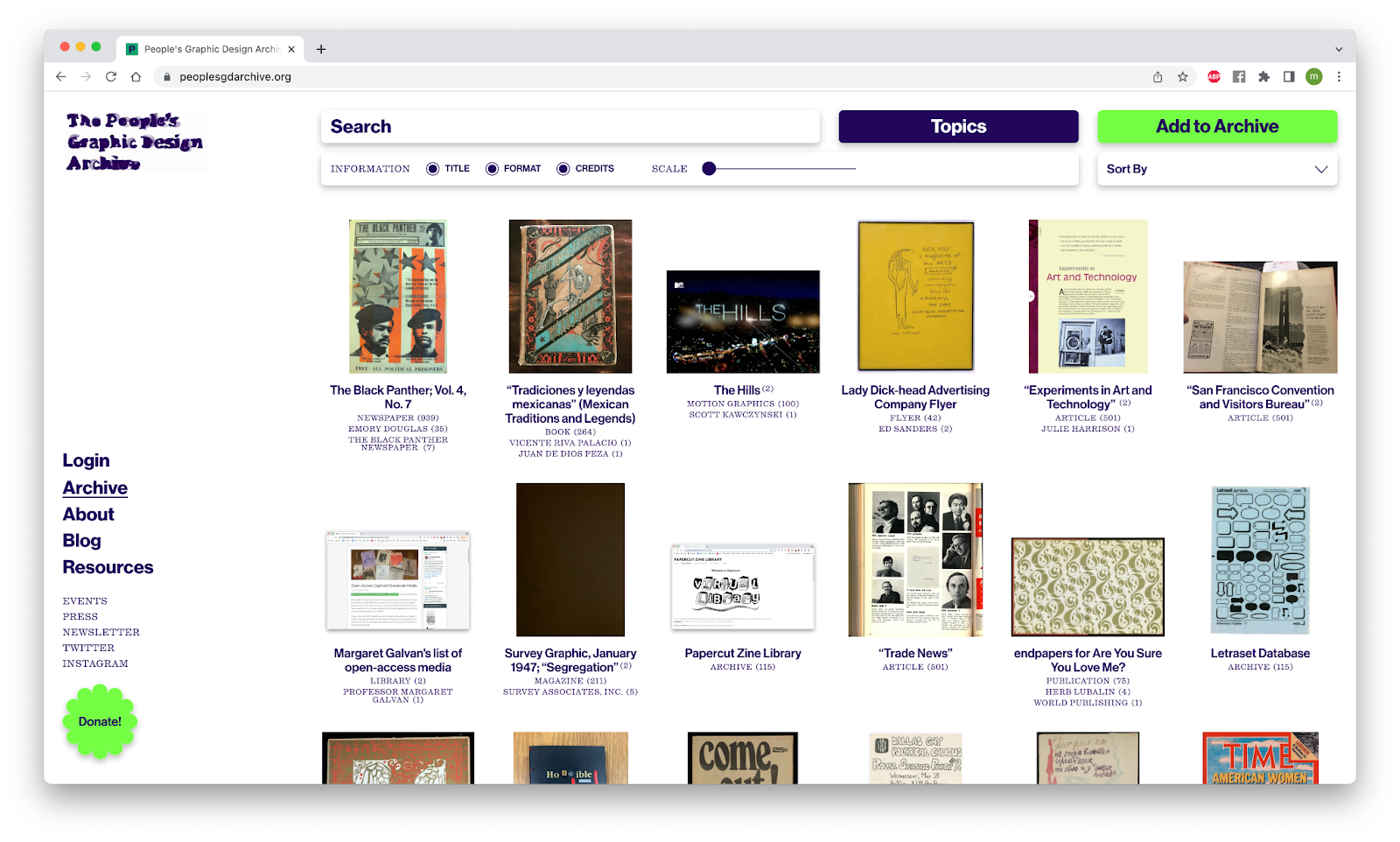Open the Sort By dropdown
1400x842 pixels.
click(x=1217, y=169)
